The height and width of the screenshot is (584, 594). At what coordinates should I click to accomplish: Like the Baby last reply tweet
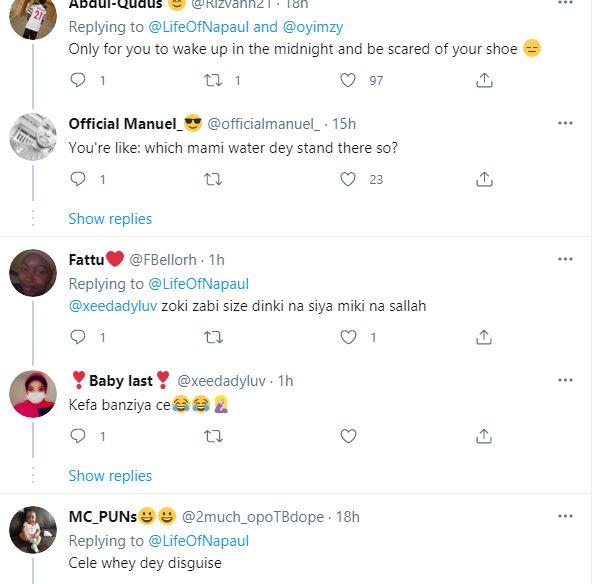(348, 436)
